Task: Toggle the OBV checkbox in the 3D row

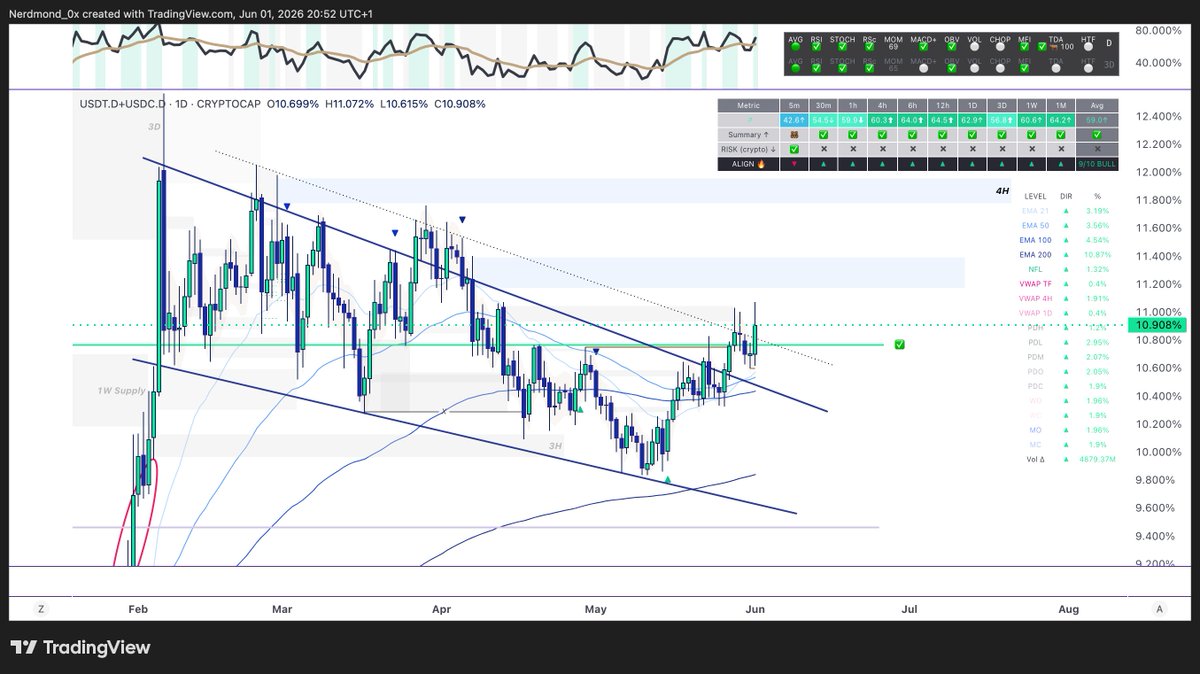Action: tap(951, 68)
